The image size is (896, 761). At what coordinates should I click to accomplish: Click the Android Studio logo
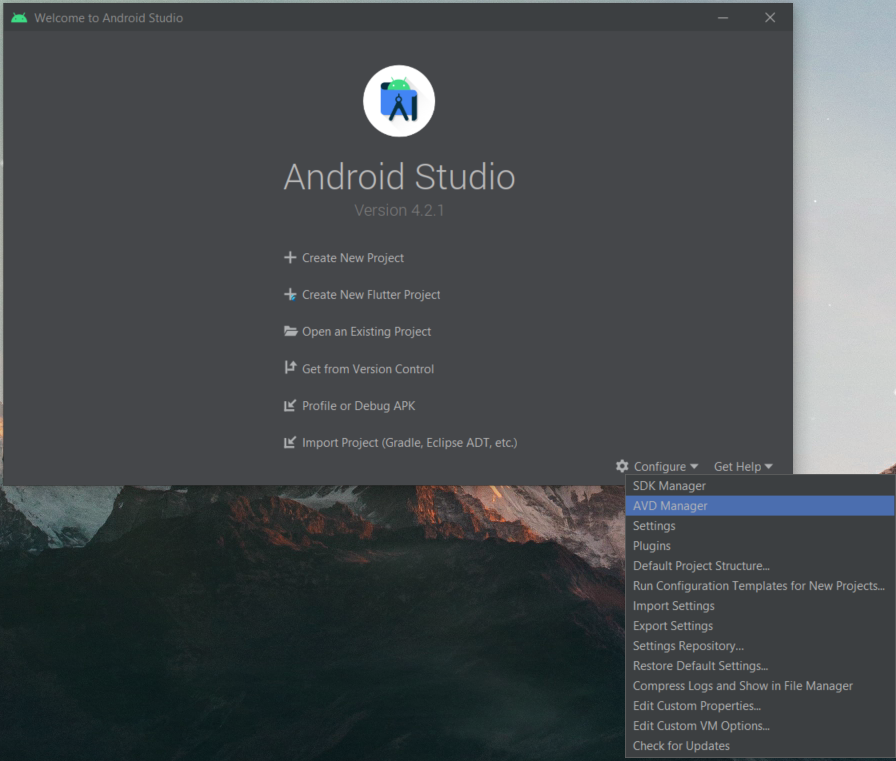pyautogui.click(x=399, y=101)
